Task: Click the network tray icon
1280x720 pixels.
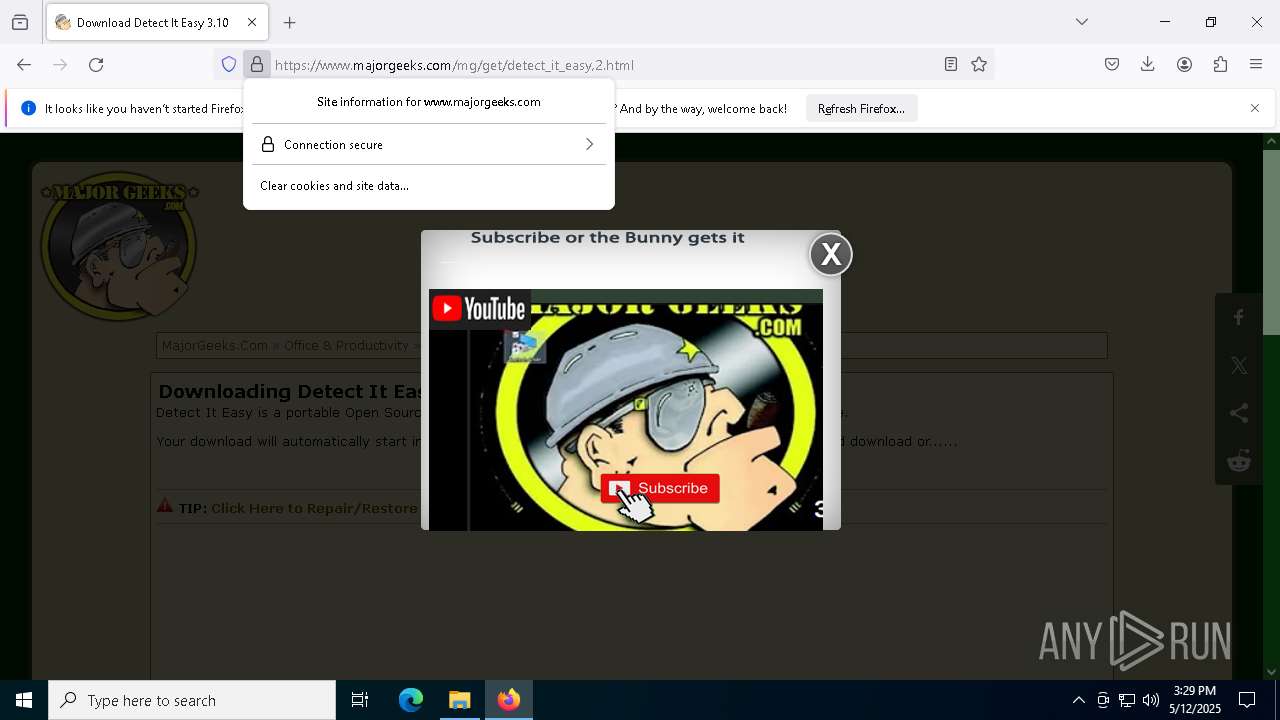Action: (1127, 700)
